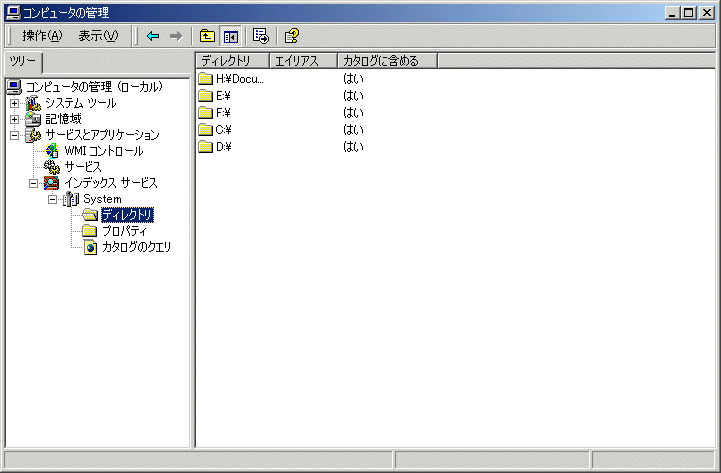The width and height of the screenshot is (721, 473).
Task: Click the サービス gears icon
Action: [x=52, y=167]
